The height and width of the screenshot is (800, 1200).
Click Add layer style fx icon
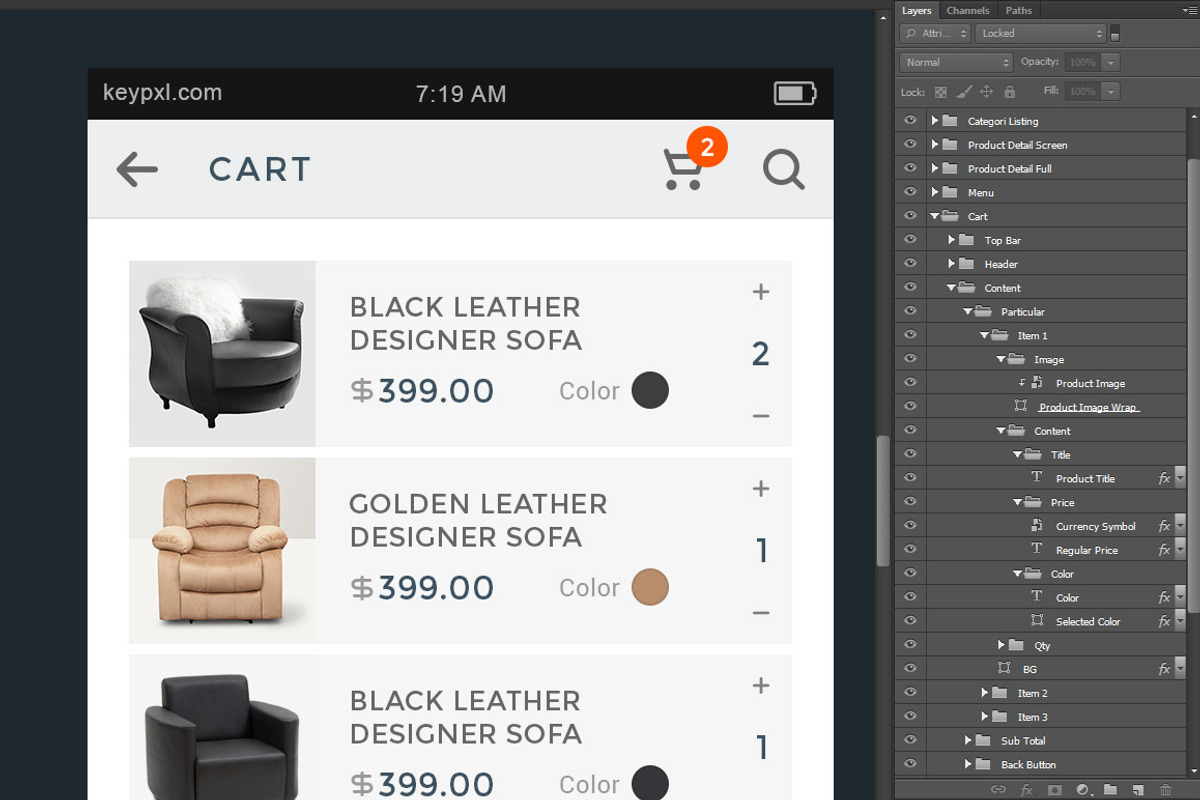click(x=1026, y=790)
